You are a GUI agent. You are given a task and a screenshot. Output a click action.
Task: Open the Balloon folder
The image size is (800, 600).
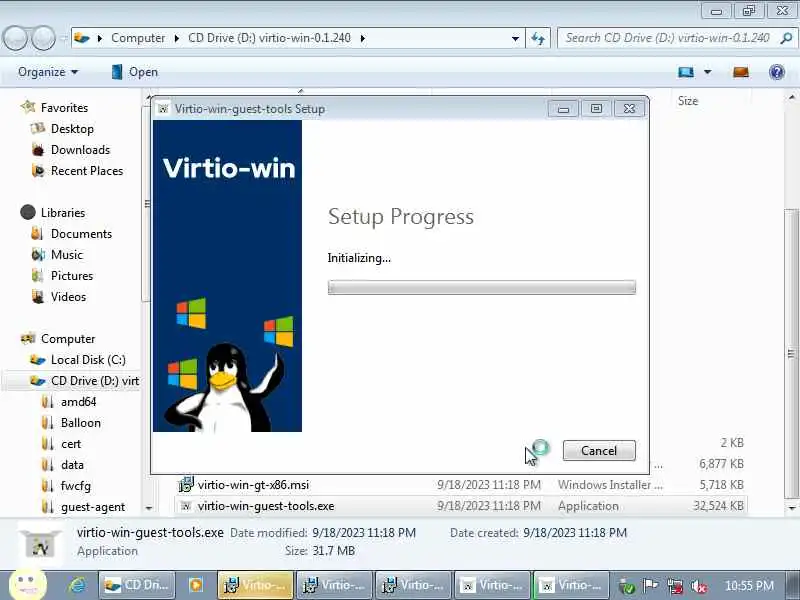tap(81, 422)
